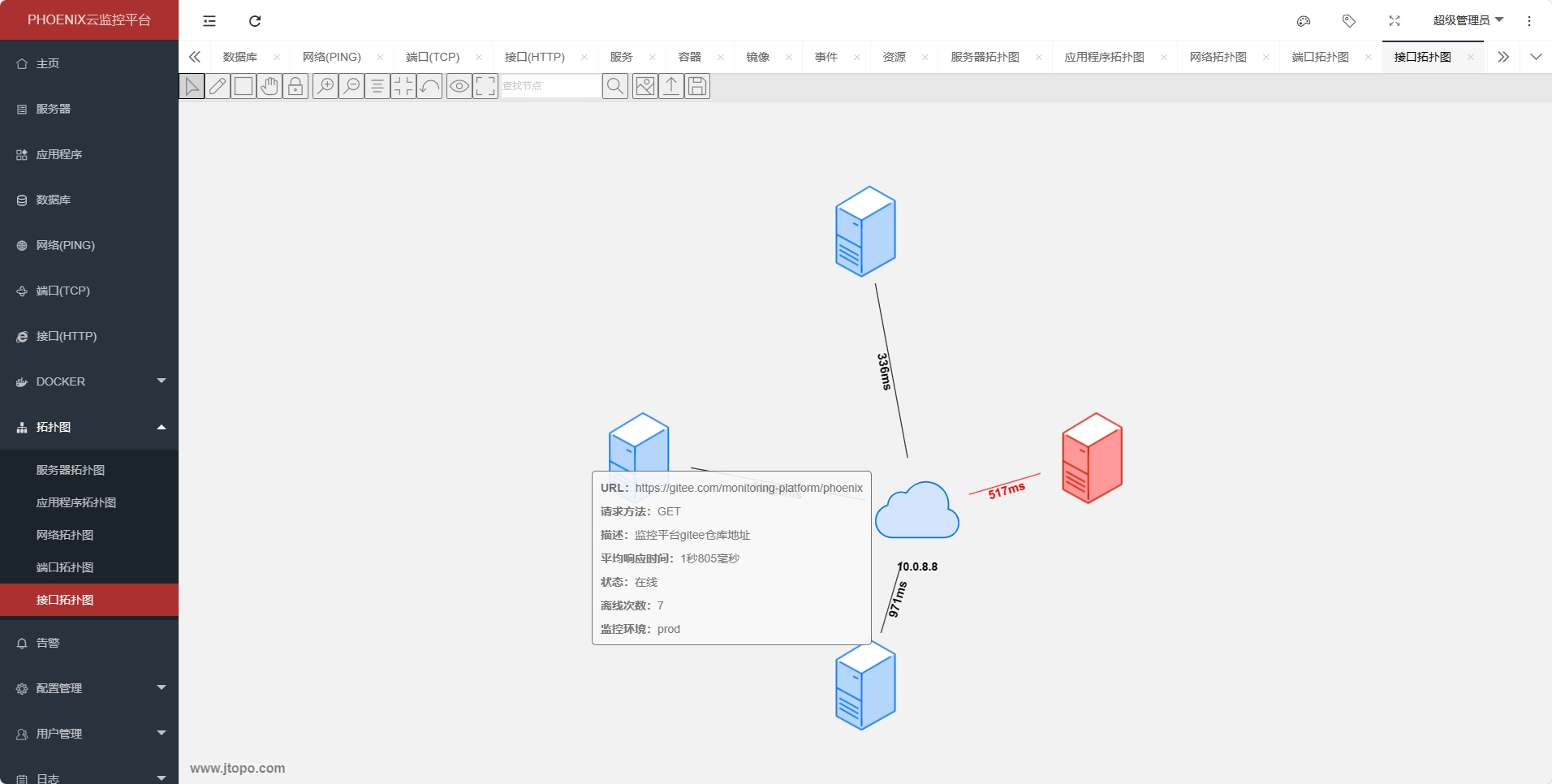Click the search magnifier button
Image resolution: width=1552 pixels, height=784 pixels.
point(615,86)
